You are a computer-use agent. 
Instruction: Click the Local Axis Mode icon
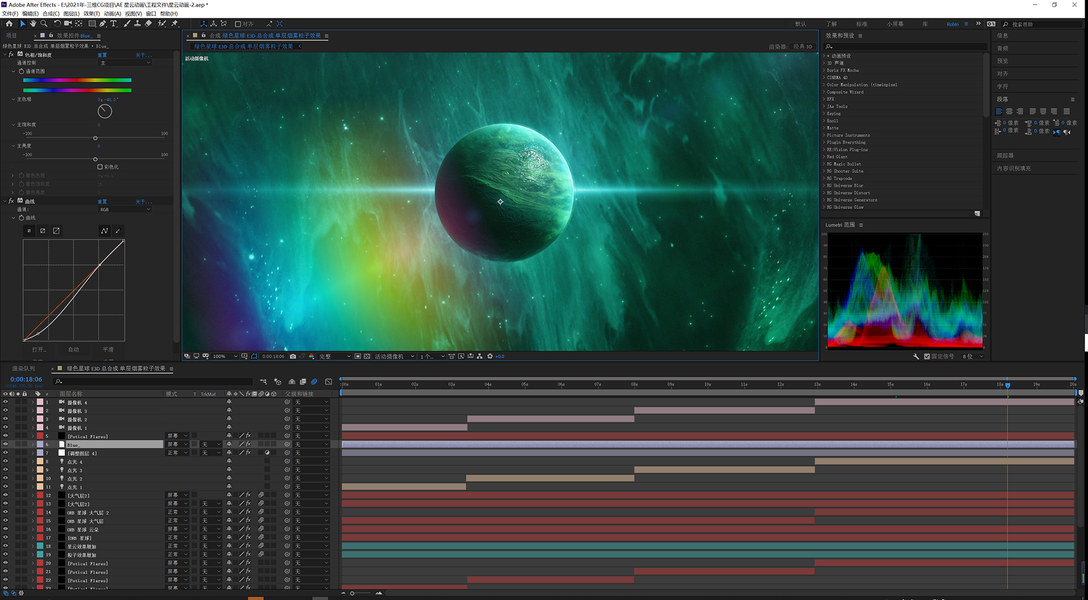204,24
